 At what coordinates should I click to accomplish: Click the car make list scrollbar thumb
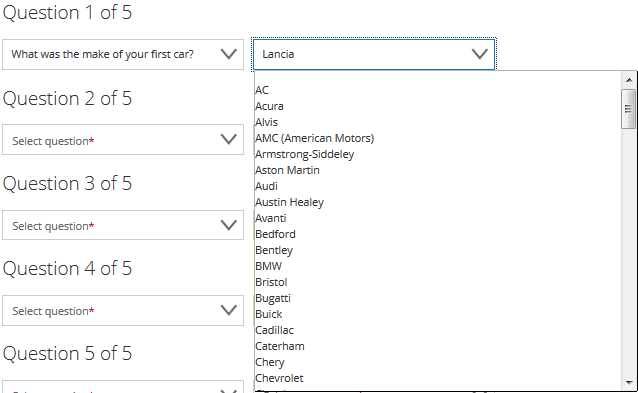[629, 109]
